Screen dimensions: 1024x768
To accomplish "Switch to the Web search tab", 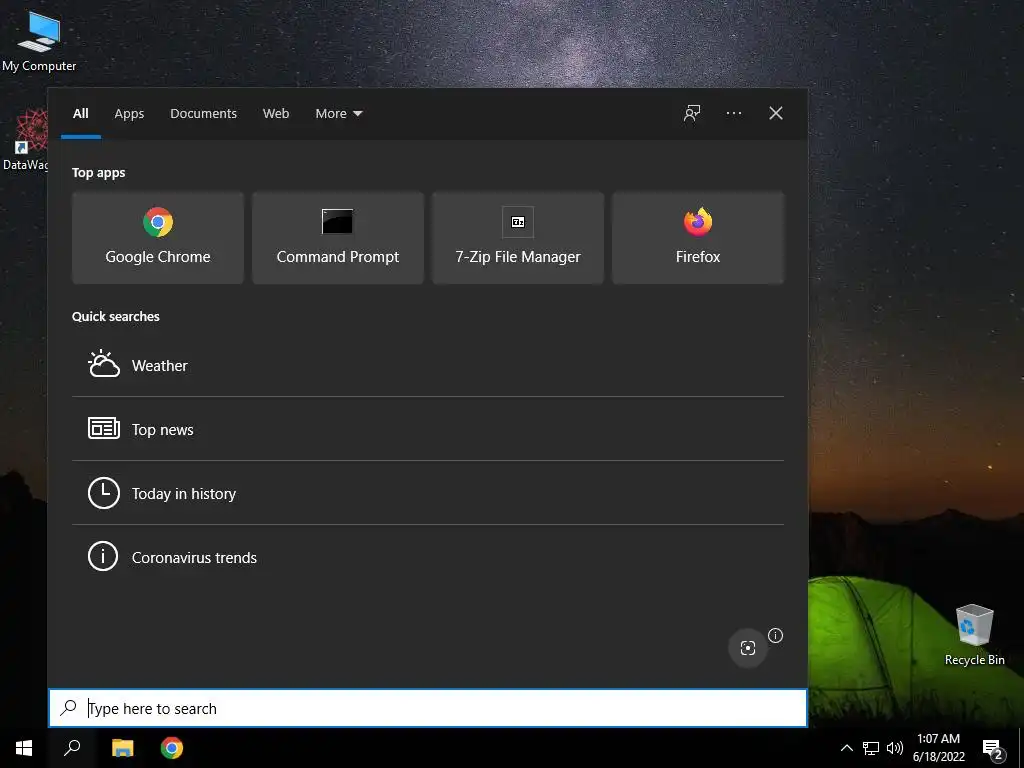I will click(276, 114).
